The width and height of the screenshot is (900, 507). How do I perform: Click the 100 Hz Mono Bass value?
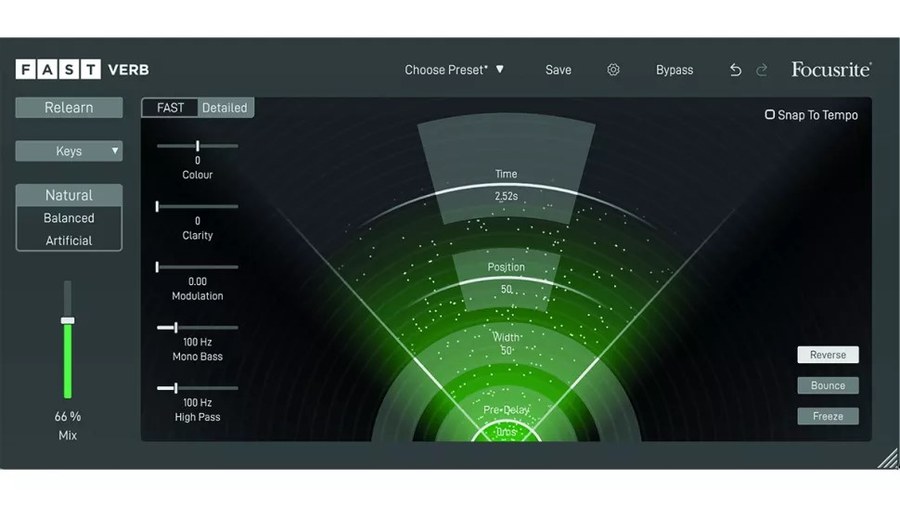tap(197, 342)
